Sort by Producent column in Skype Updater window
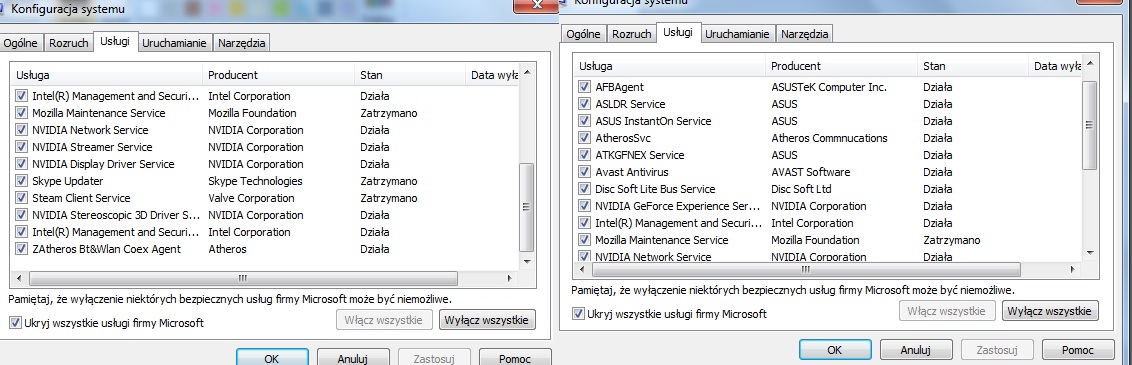1132x365 pixels. tap(279, 75)
